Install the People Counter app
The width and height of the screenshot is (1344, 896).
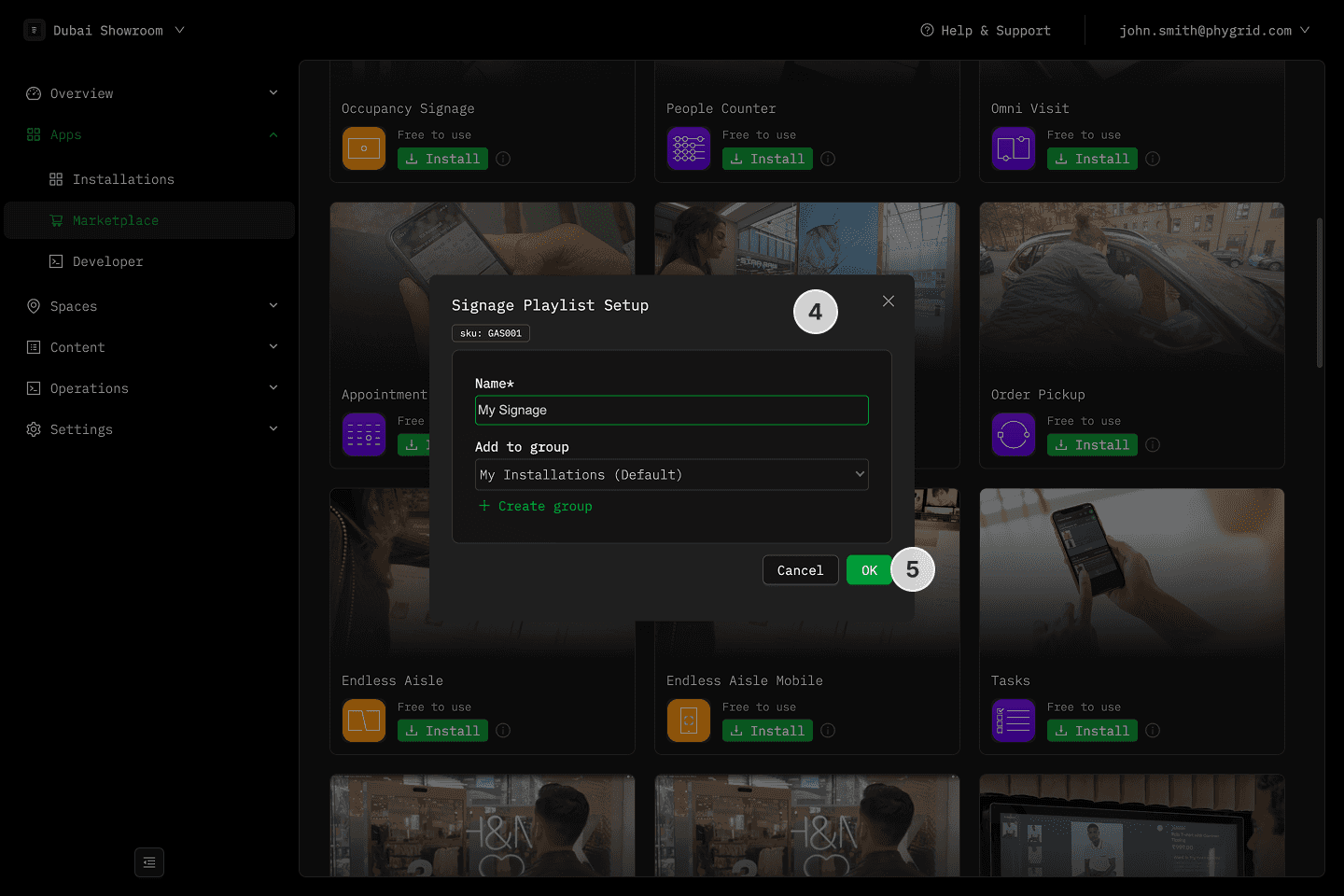pyautogui.click(x=767, y=159)
